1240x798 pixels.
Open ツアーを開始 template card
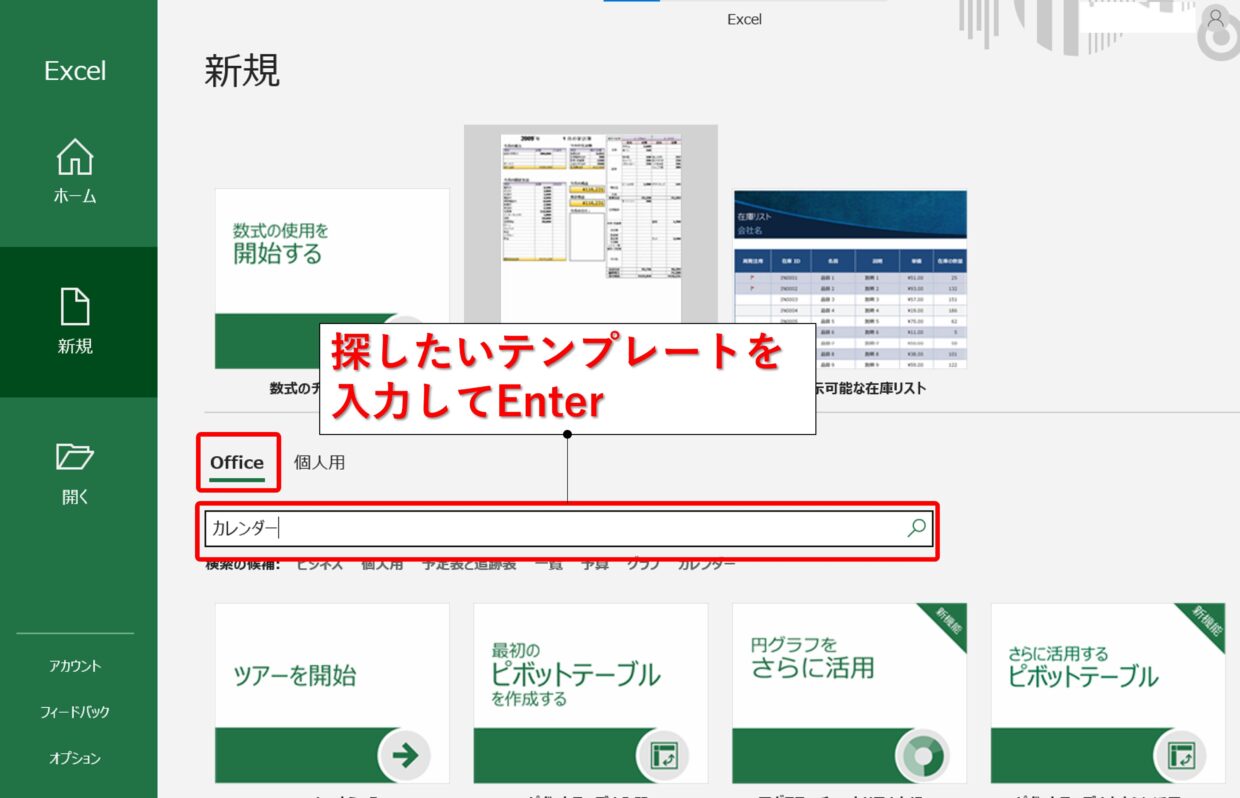pyautogui.click(x=332, y=693)
